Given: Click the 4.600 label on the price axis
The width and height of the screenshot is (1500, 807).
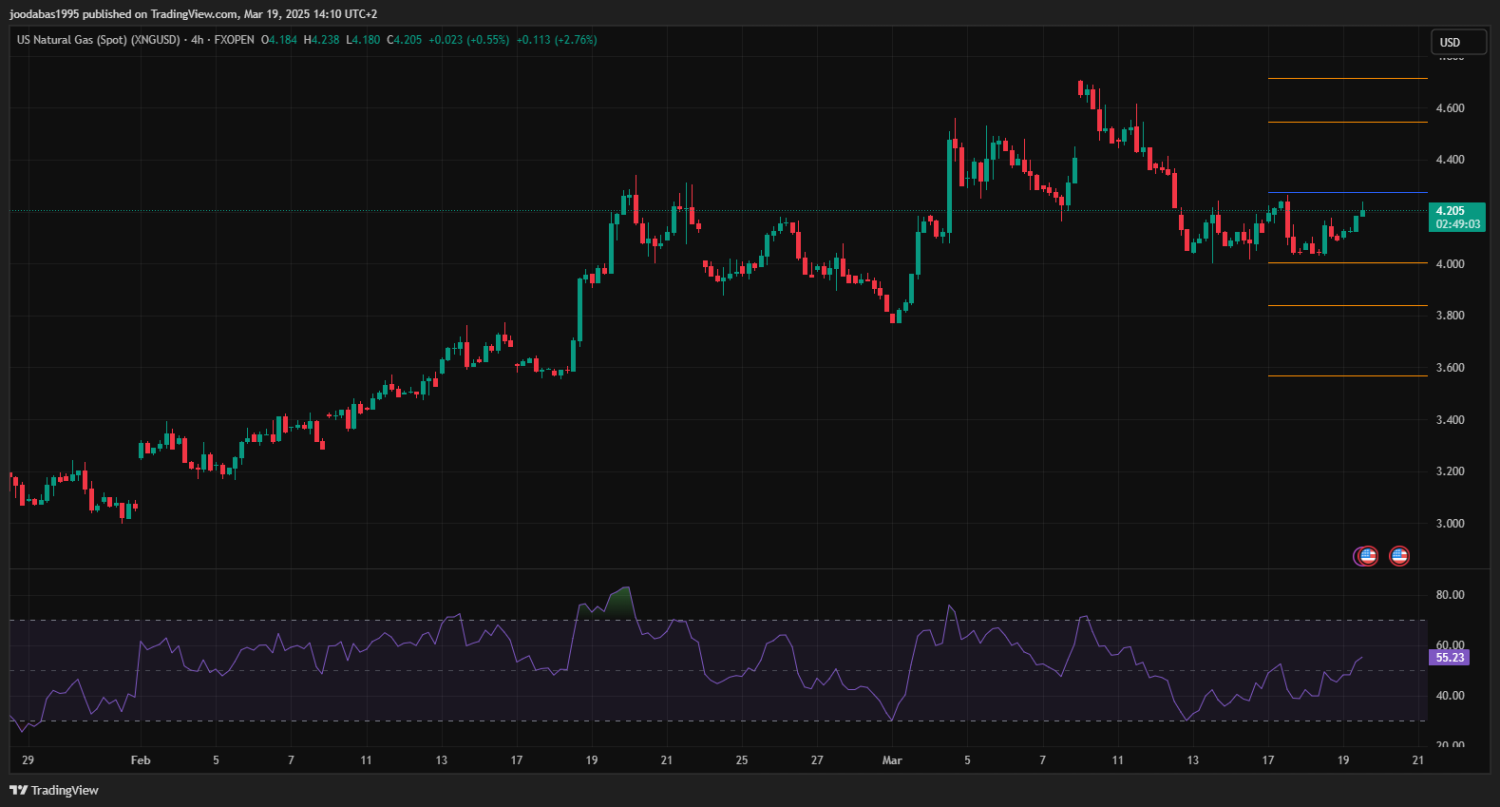Looking at the screenshot, I should (x=1450, y=108).
